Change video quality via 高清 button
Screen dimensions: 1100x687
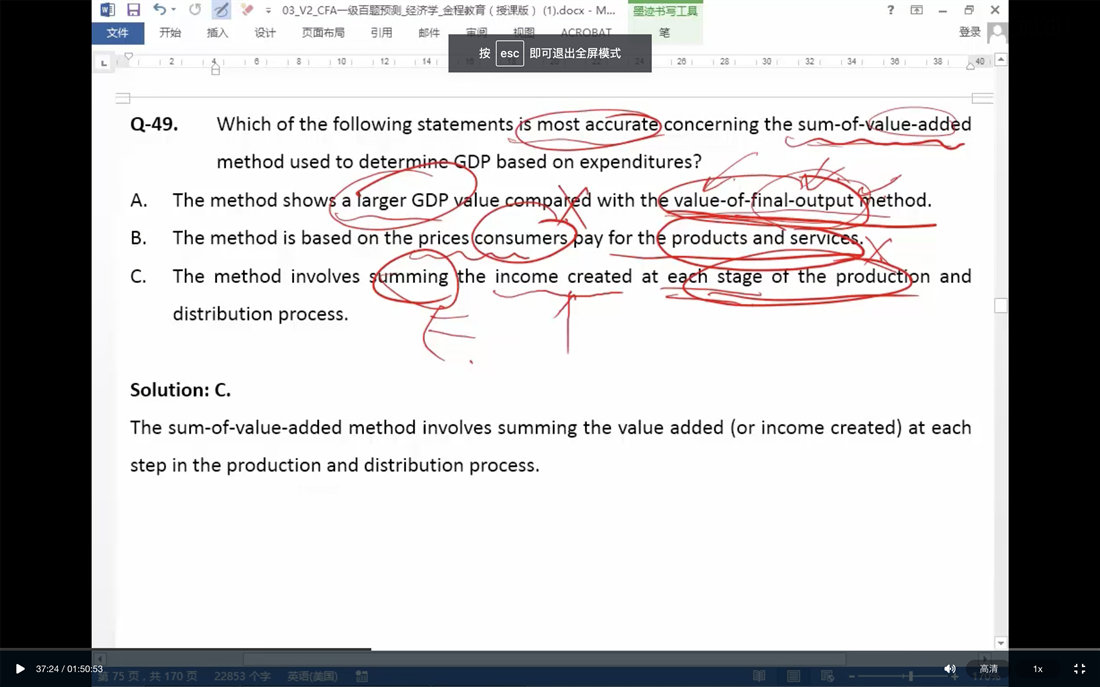988,669
